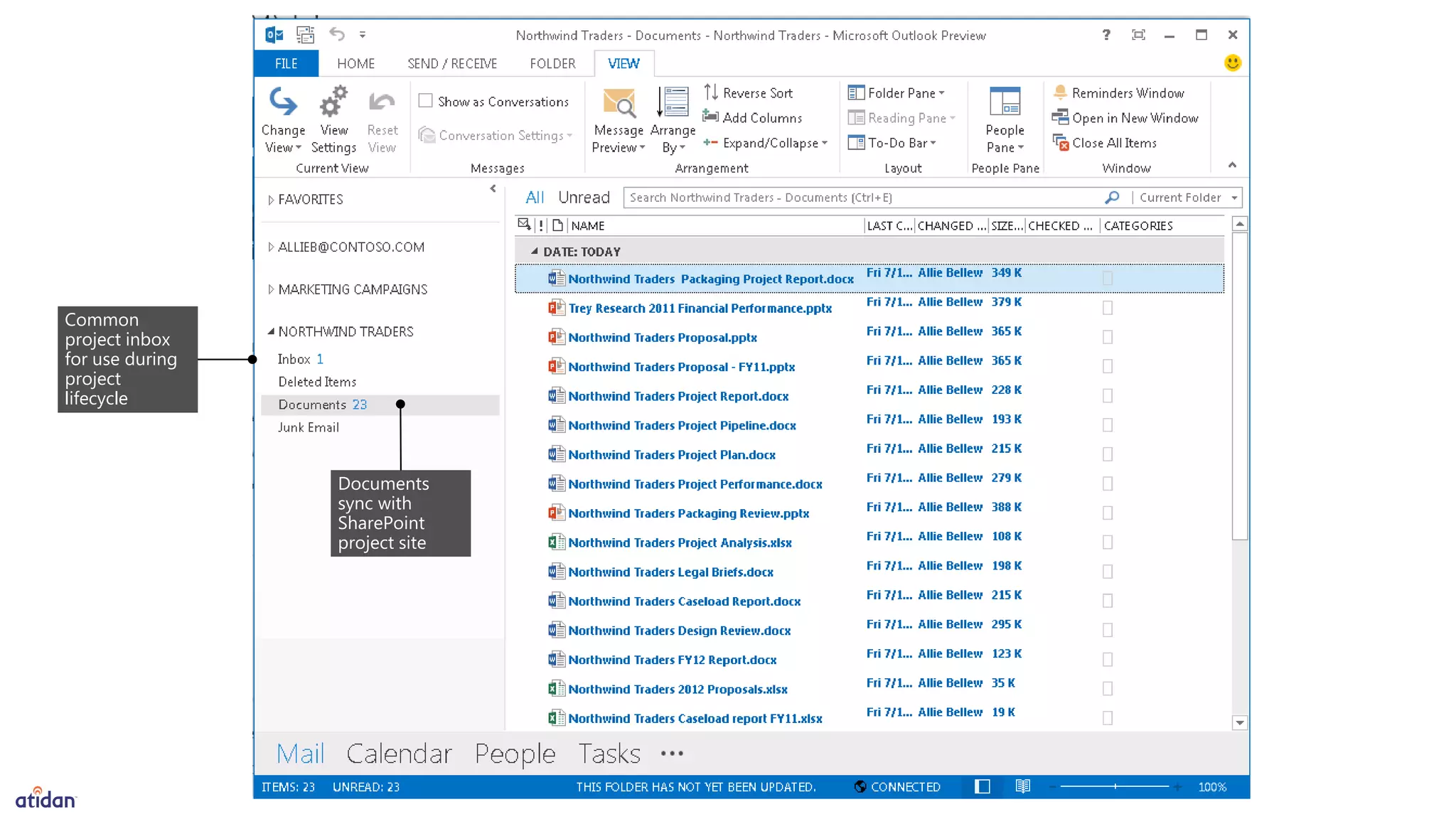
Task: Switch to Normal view in status bar
Action: pos(982,786)
